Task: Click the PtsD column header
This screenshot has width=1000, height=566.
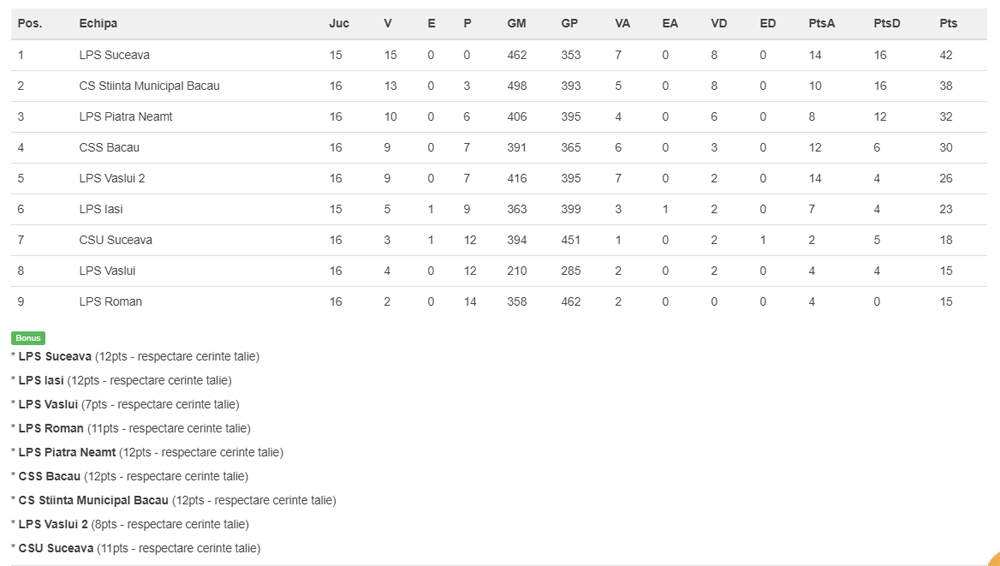Action: tap(886, 23)
